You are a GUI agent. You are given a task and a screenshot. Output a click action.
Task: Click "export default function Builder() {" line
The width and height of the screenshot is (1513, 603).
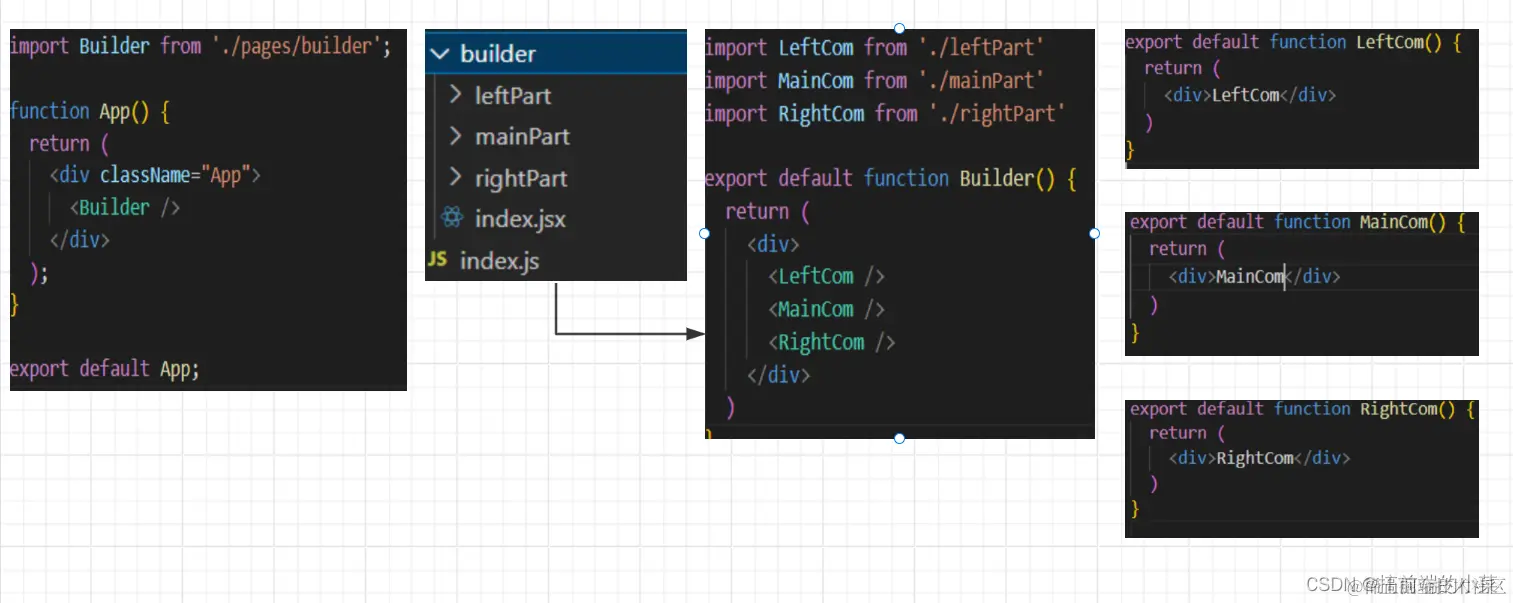(x=891, y=179)
